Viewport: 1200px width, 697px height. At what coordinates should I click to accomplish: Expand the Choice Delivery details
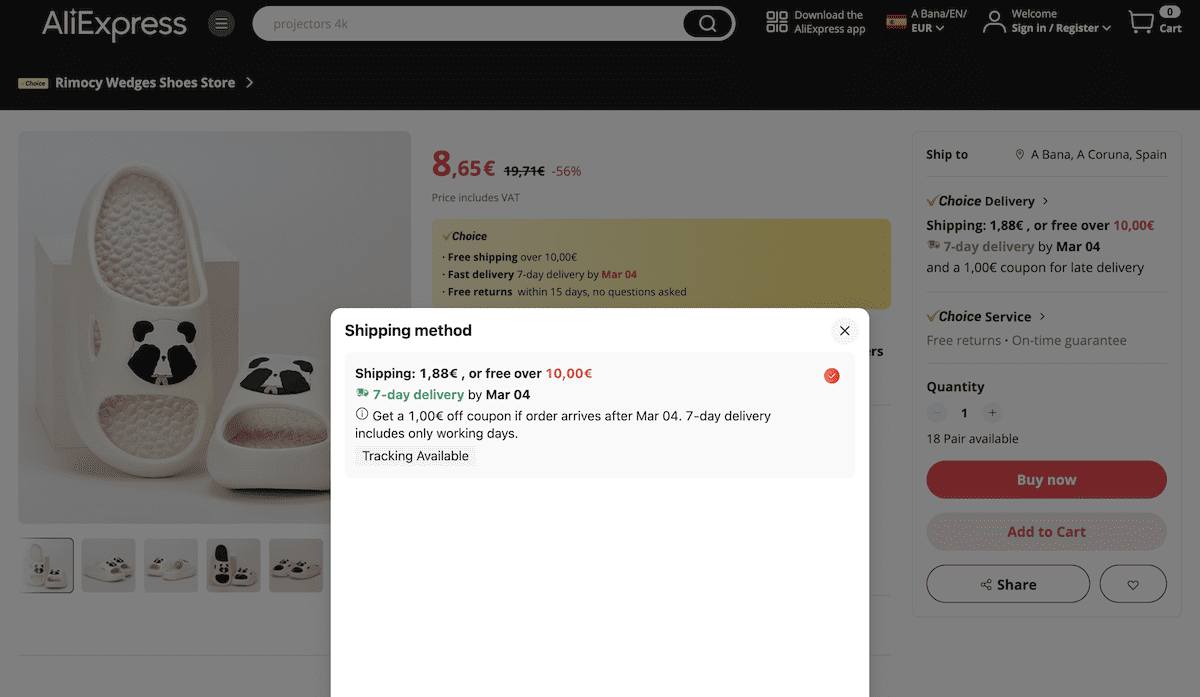987,200
